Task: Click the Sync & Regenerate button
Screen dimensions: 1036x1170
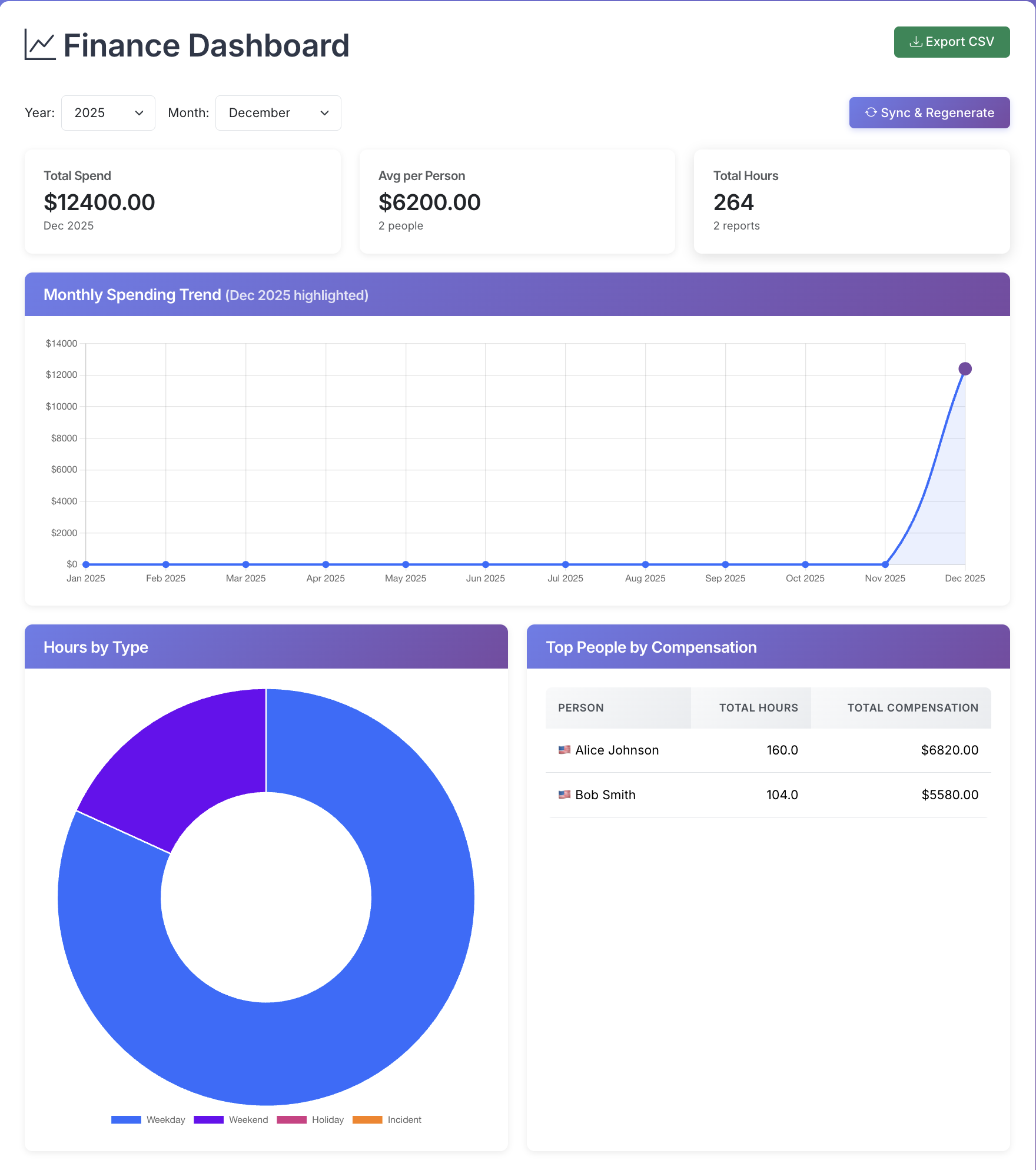Action: [x=929, y=112]
